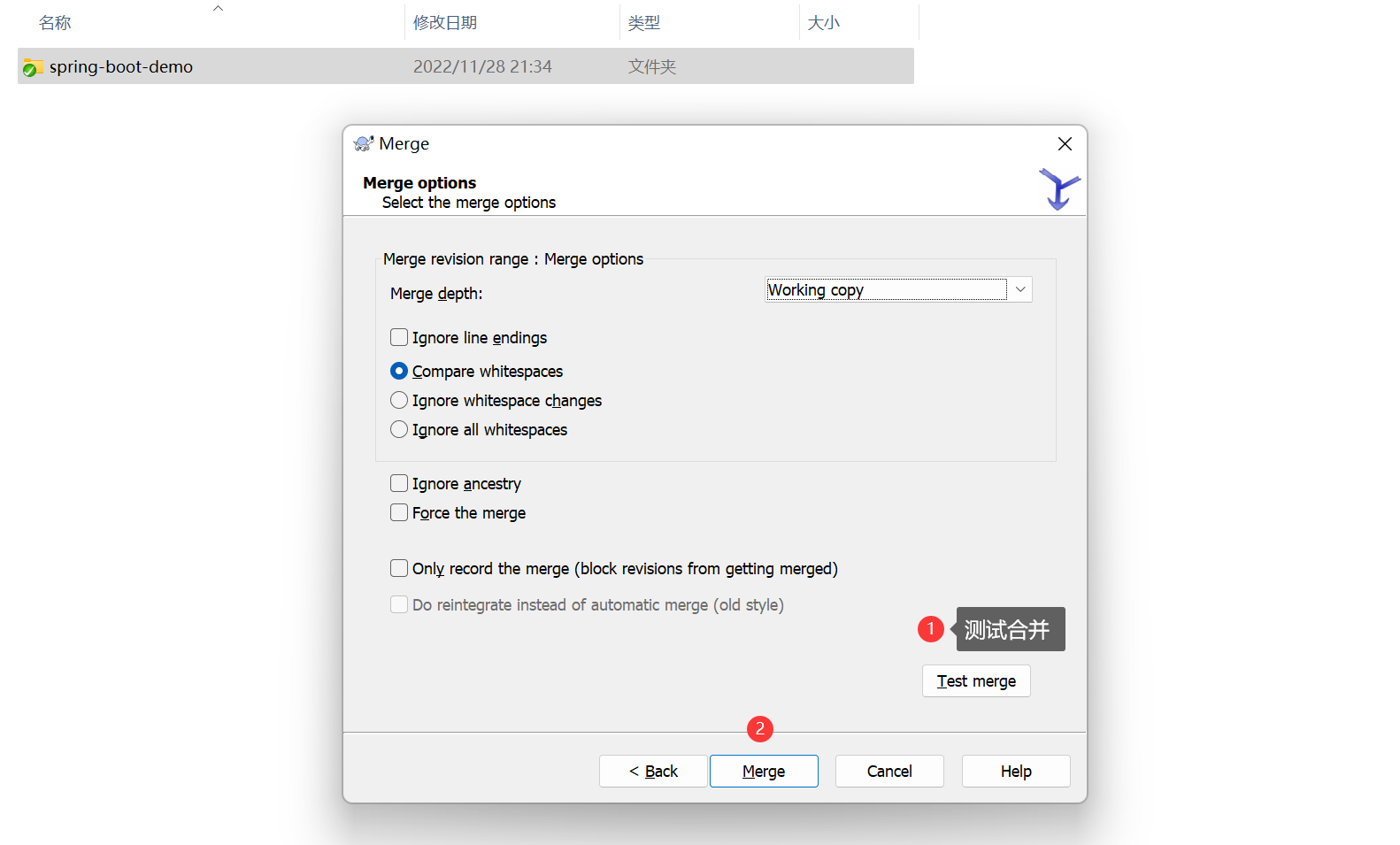Click the blue merge arrows icon
1400x845 pixels.
1058,188
